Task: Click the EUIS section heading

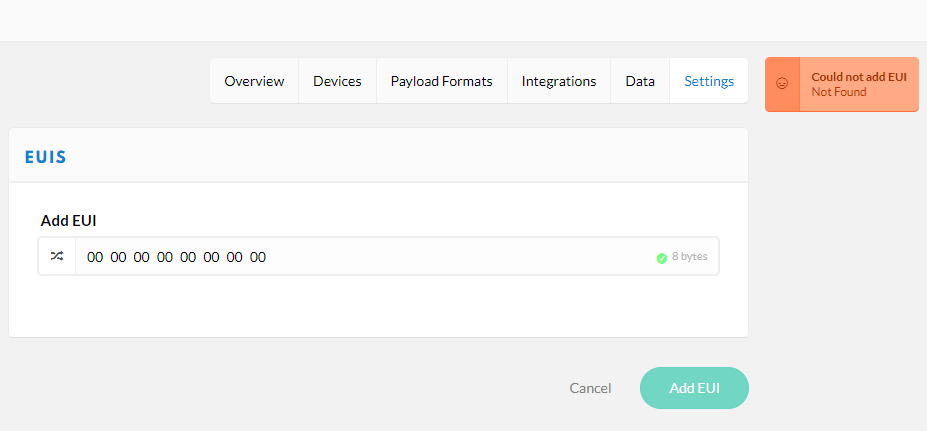Action: [x=46, y=157]
